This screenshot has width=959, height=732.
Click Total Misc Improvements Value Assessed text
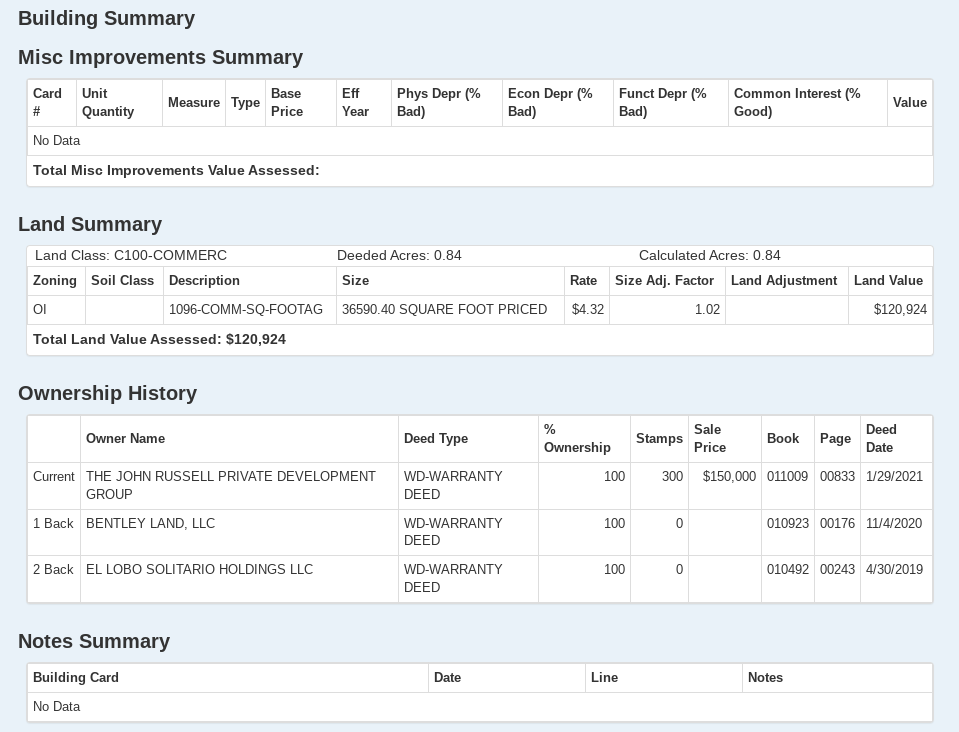[x=176, y=171]
